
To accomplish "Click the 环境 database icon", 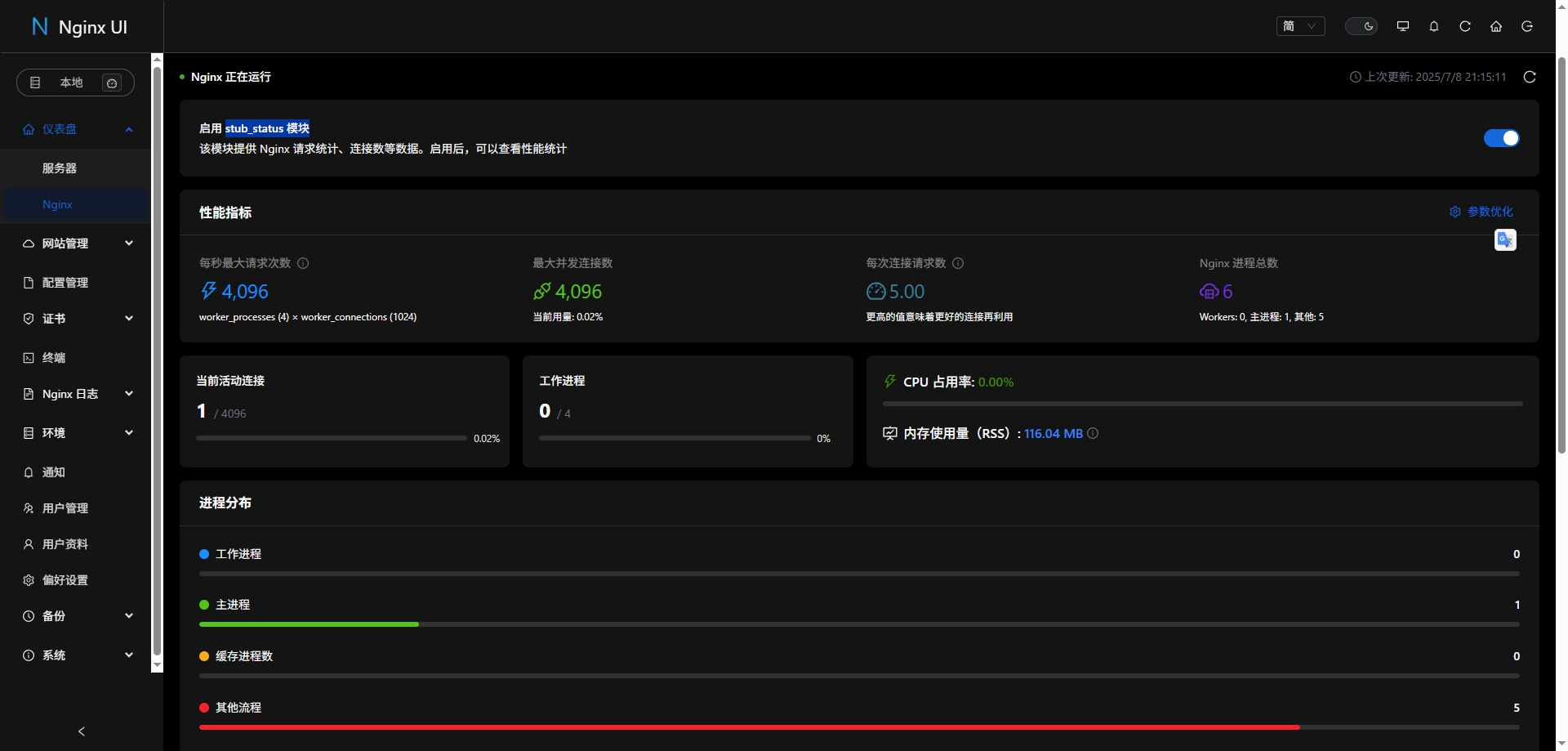I will [29, 433].
